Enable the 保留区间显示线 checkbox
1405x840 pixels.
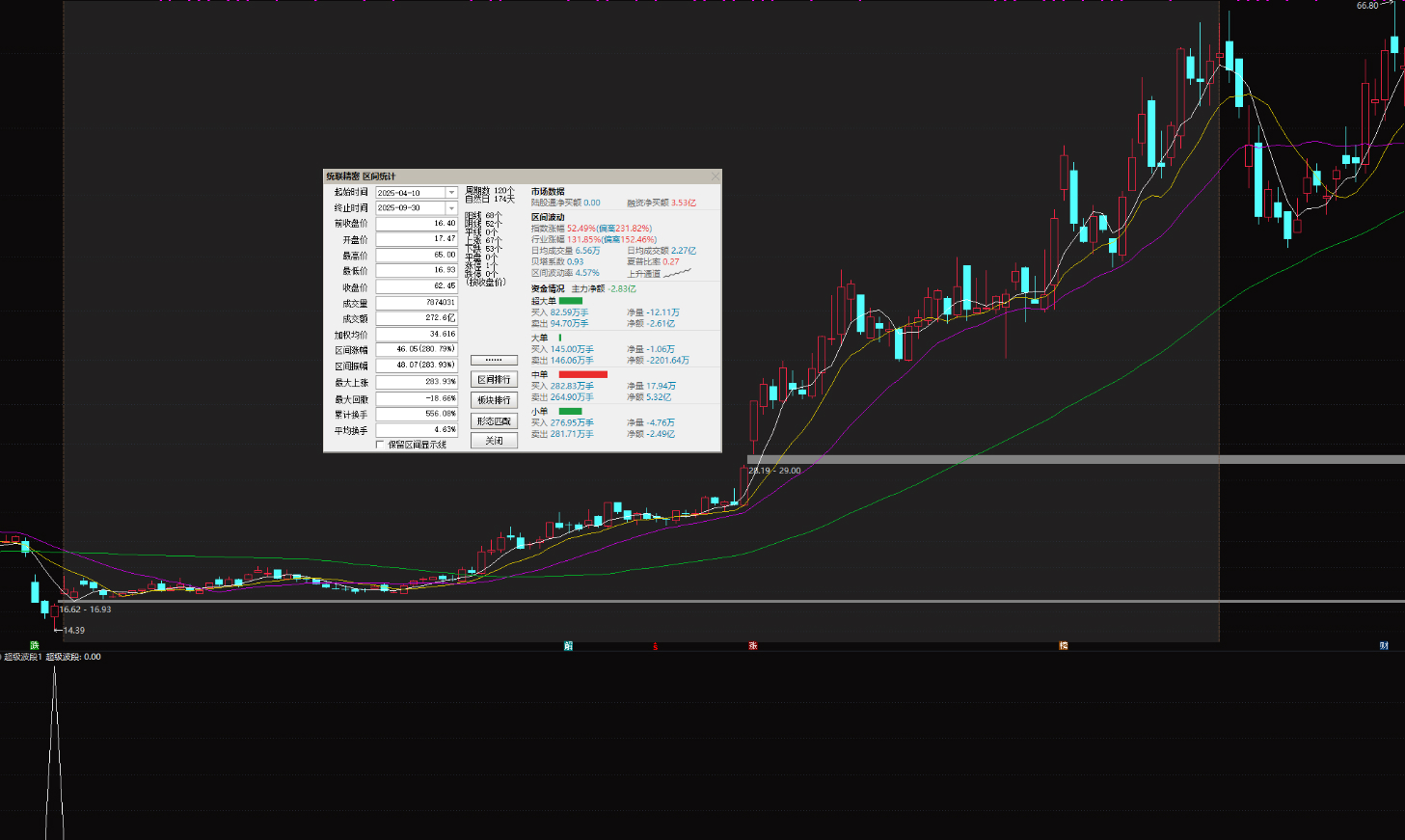click(x=379, y=445)
